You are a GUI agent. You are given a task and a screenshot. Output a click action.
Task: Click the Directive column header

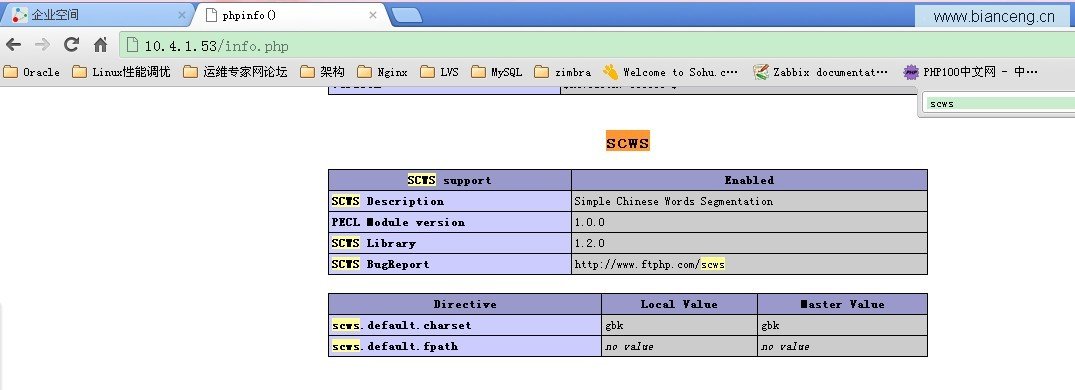(x=465, y=304)
